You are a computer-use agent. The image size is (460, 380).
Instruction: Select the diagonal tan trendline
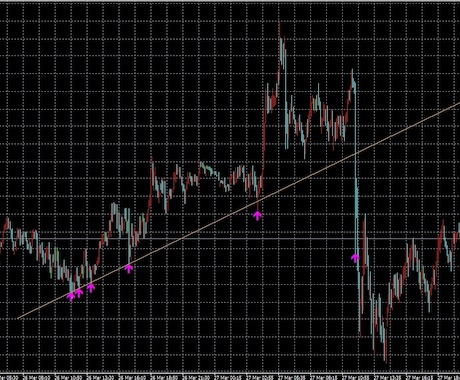coord(239,211)
